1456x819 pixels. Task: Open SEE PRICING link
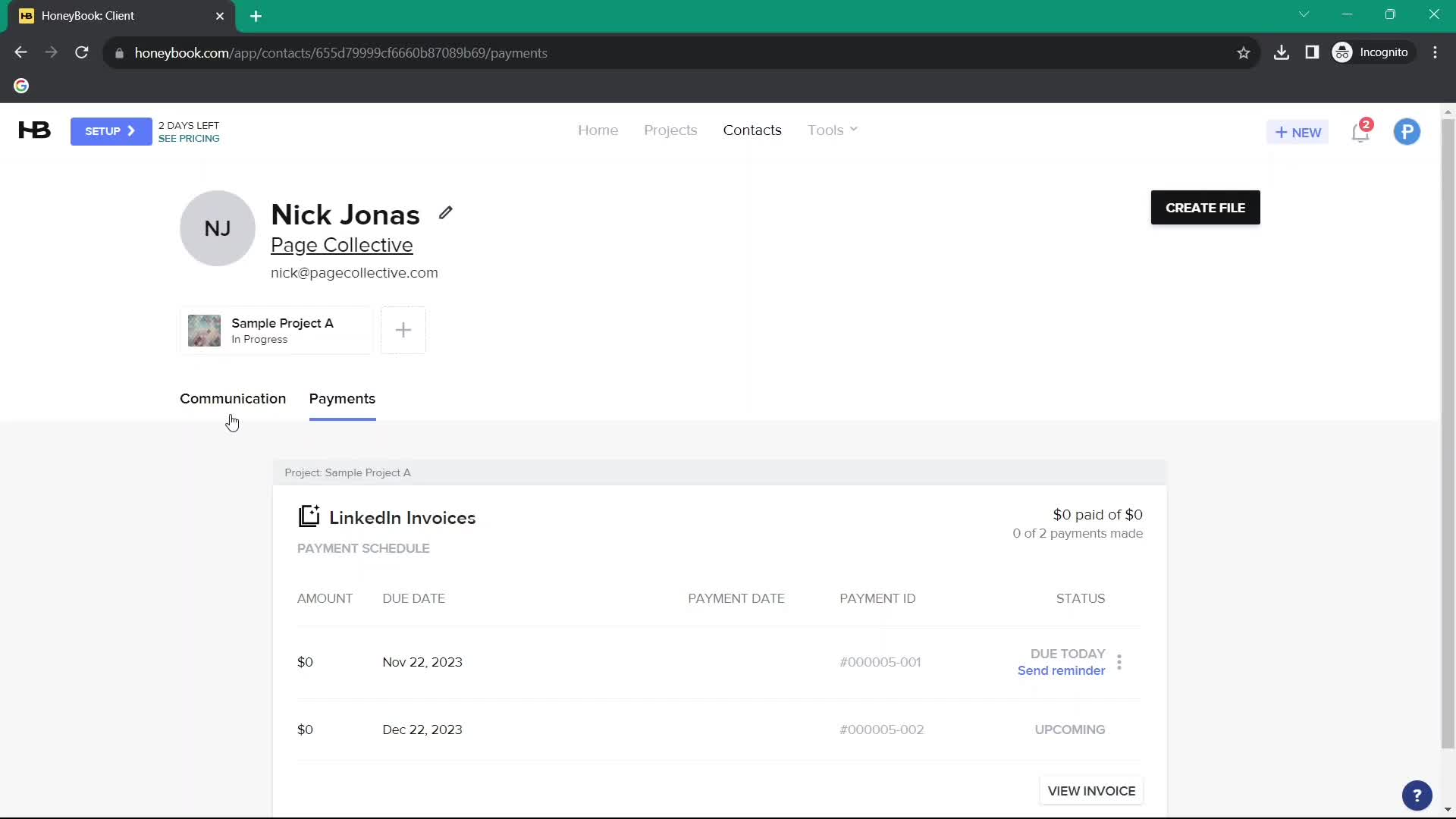coord(189,139)
